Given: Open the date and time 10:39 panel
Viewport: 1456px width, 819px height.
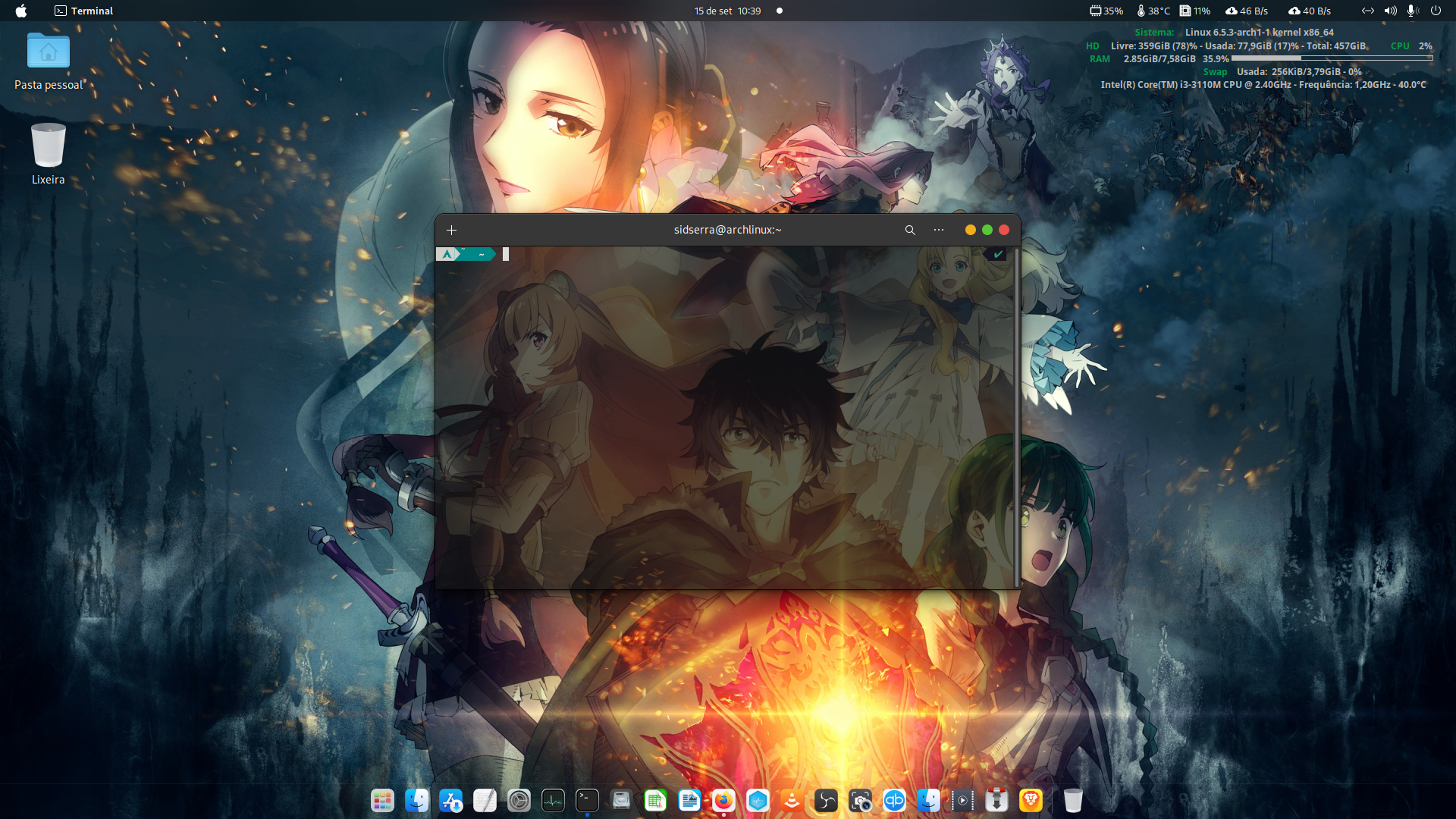Looking at the screenshot, I should click(x=727, y=11).
